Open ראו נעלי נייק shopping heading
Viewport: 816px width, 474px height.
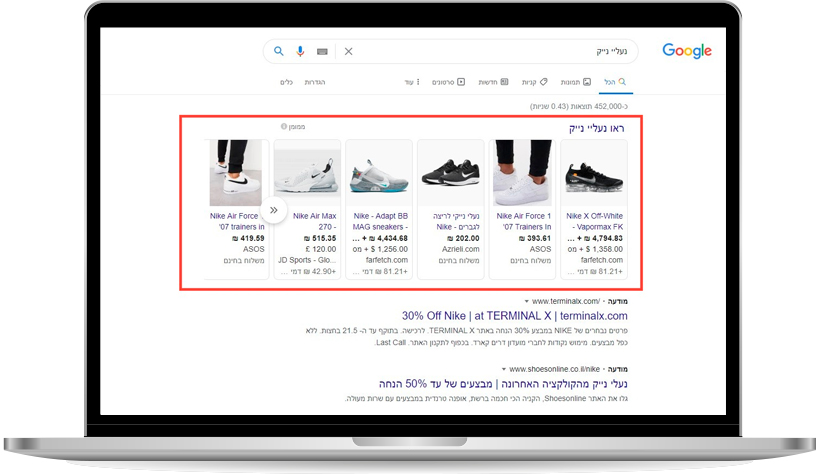596,128
